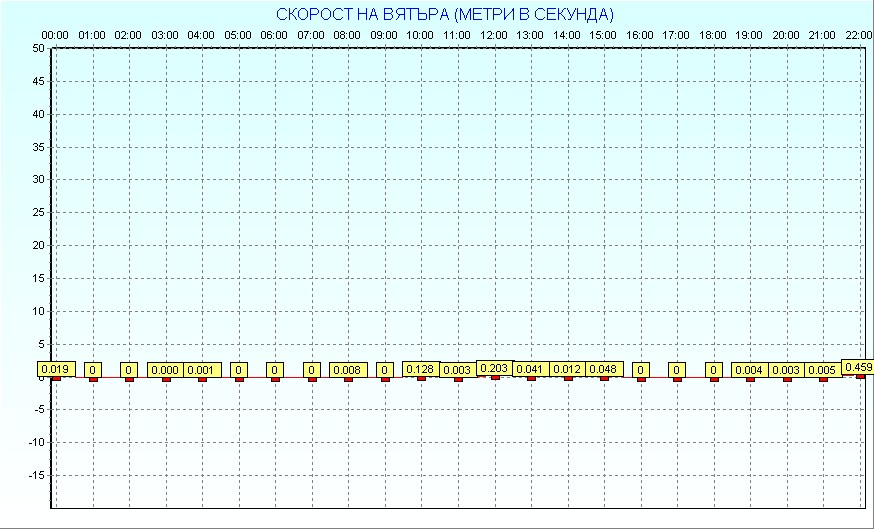874x529 pixels.
Task: Click the 0.048 value label
Action: (603, 369)
